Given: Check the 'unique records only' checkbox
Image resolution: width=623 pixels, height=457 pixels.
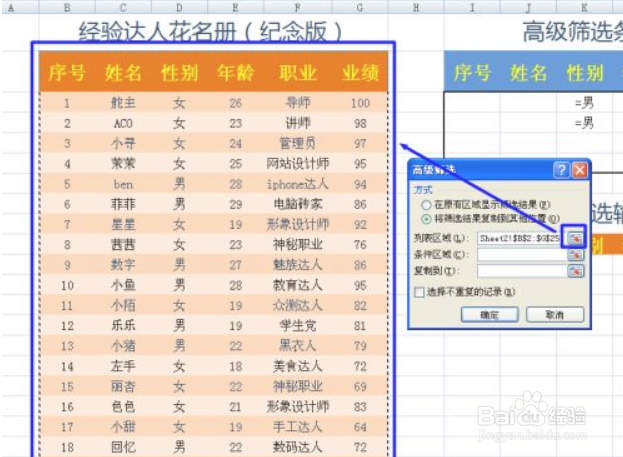Looking at the screenshot, I should coord(419,292).
